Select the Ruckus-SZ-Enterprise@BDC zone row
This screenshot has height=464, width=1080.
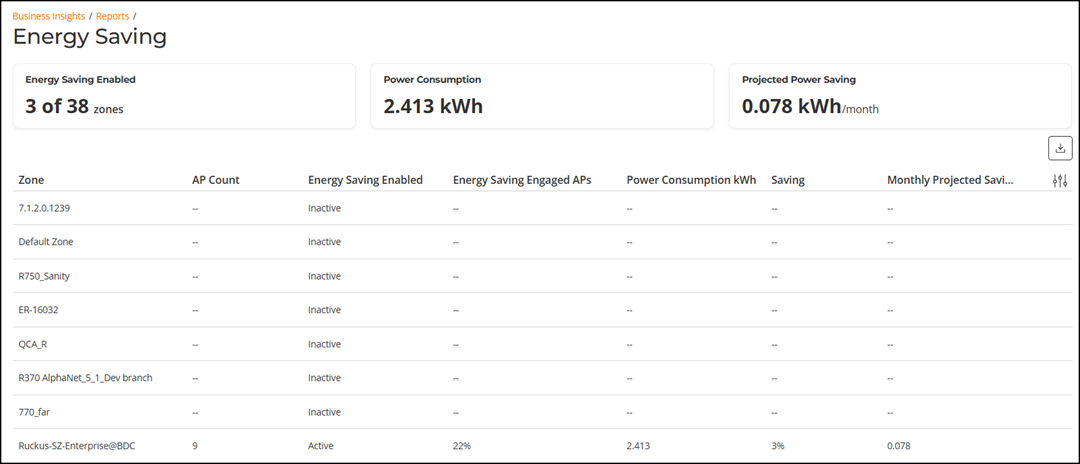click(76, 446)
